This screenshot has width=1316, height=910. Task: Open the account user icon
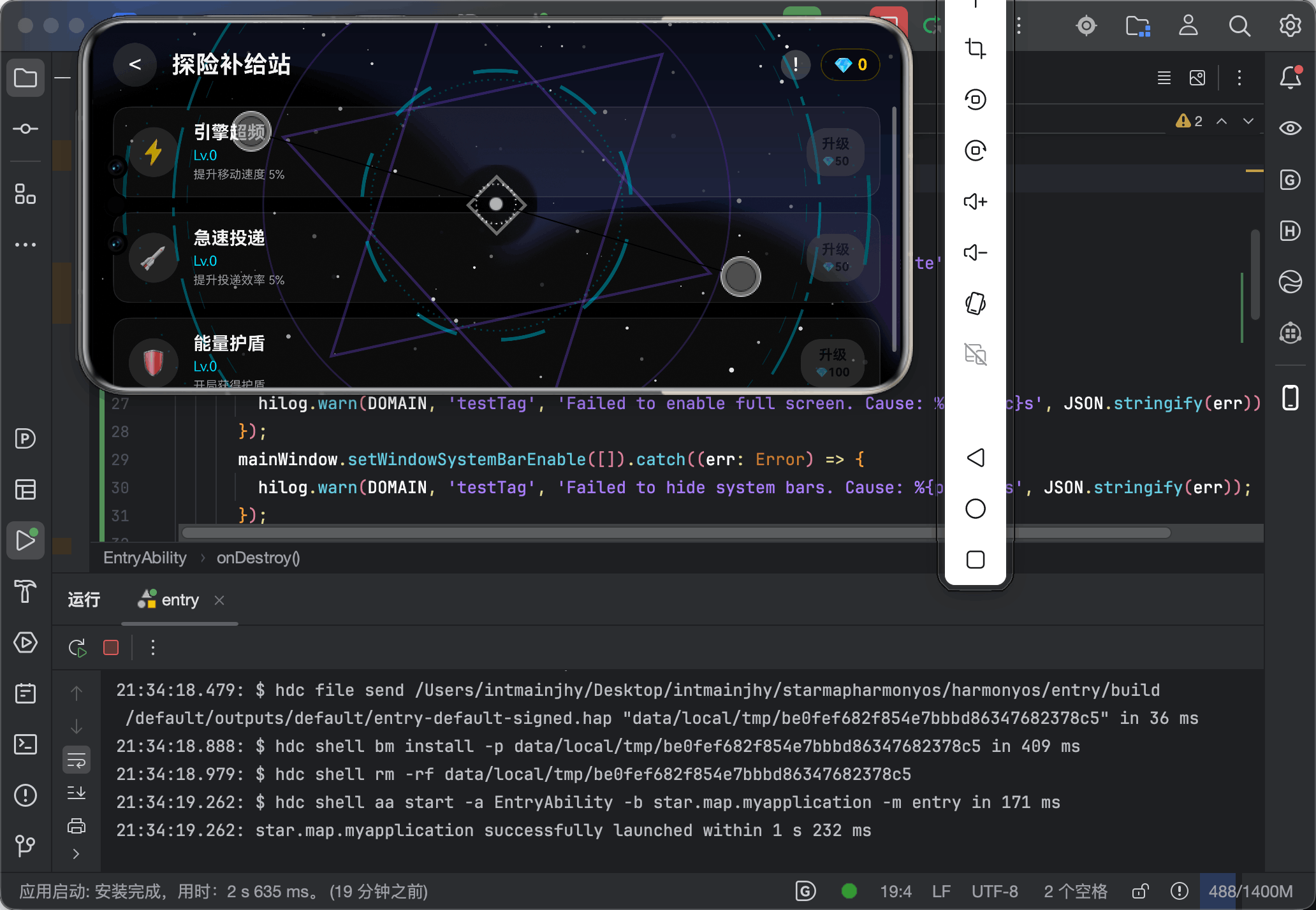tap(1188, 25)
